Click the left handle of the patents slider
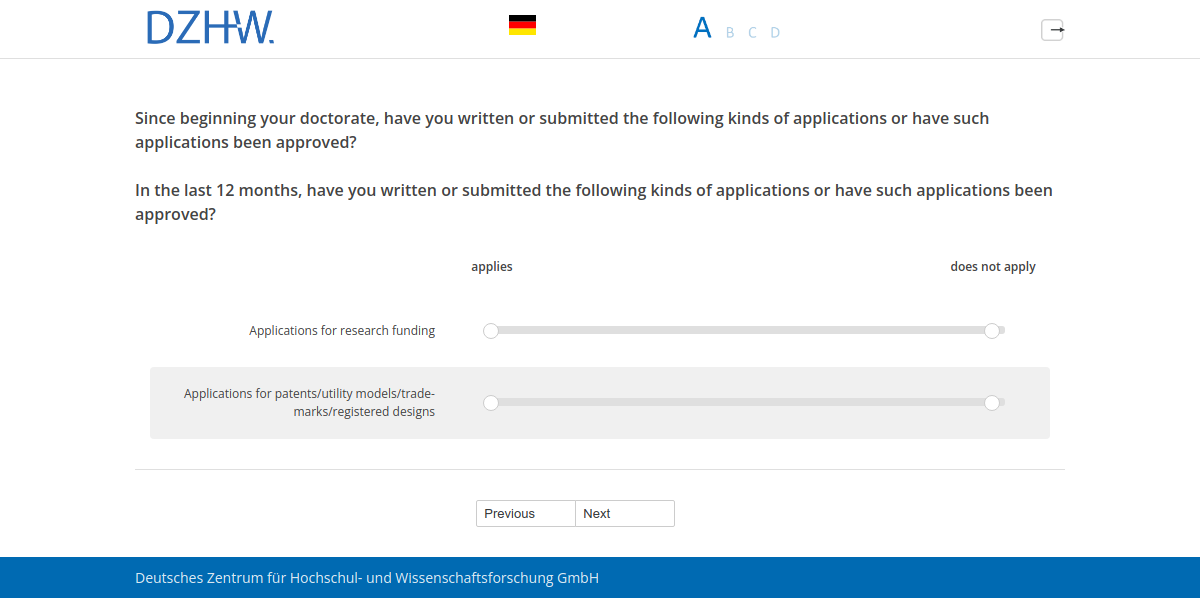 point(491,402)
